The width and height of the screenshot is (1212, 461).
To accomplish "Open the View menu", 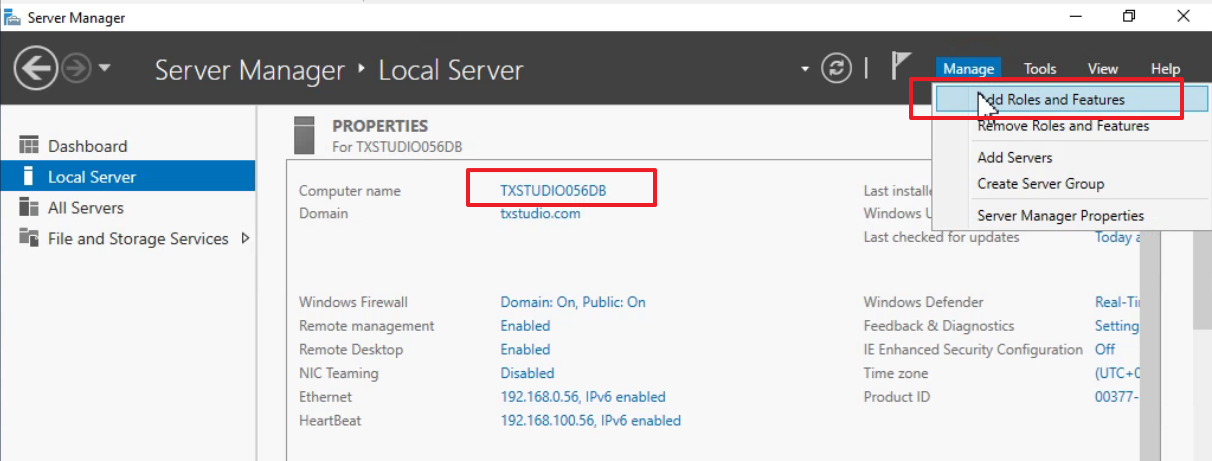I will pos(1103,69).
